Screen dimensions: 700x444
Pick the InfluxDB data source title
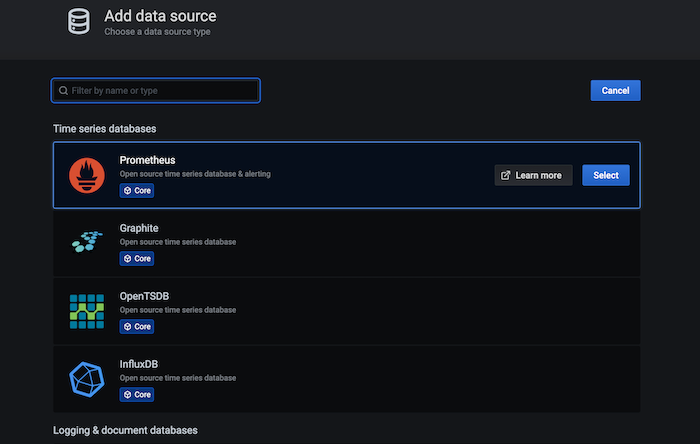coord(142,364)
